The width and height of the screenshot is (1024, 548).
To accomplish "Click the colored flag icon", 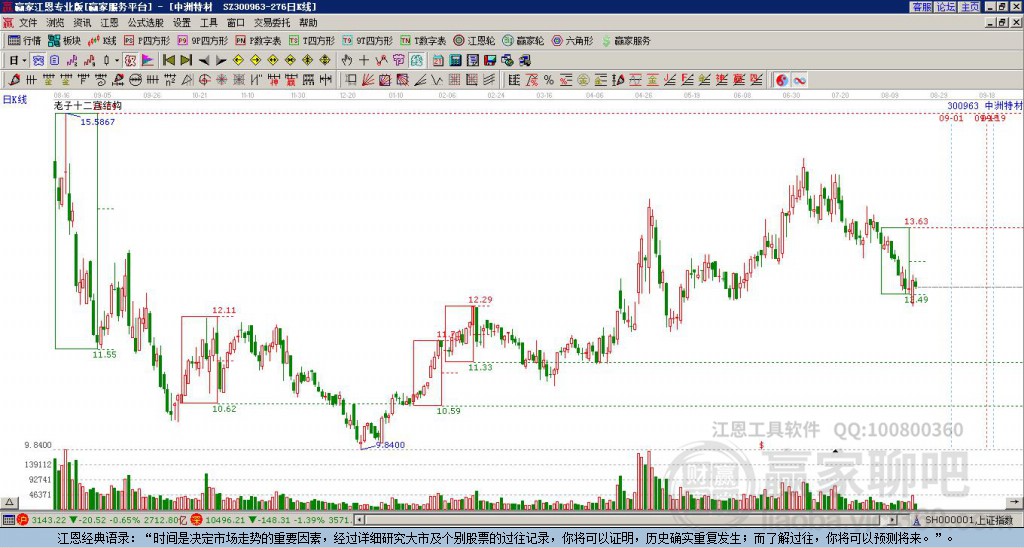I will tap(148, 61).
